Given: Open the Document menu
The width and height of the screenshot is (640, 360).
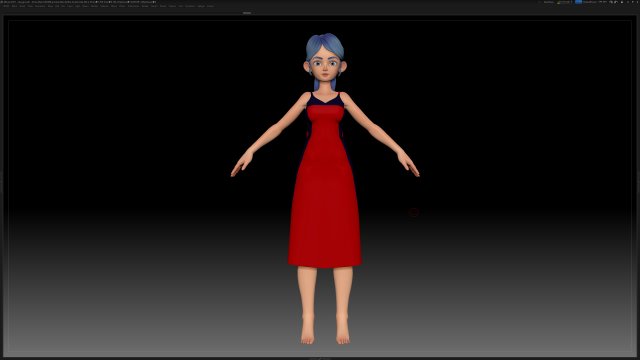Looking at the screenshot, I should 40,6.
